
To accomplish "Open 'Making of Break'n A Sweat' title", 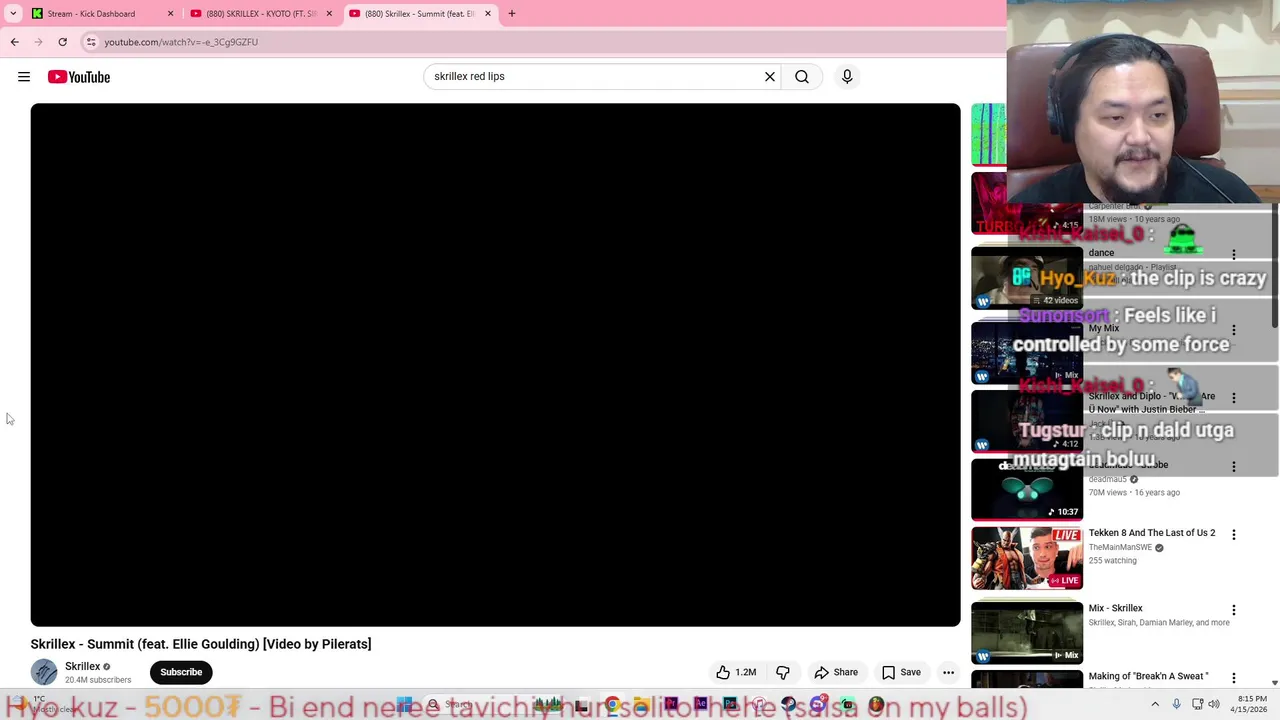I will click(x=1149, y=676).
